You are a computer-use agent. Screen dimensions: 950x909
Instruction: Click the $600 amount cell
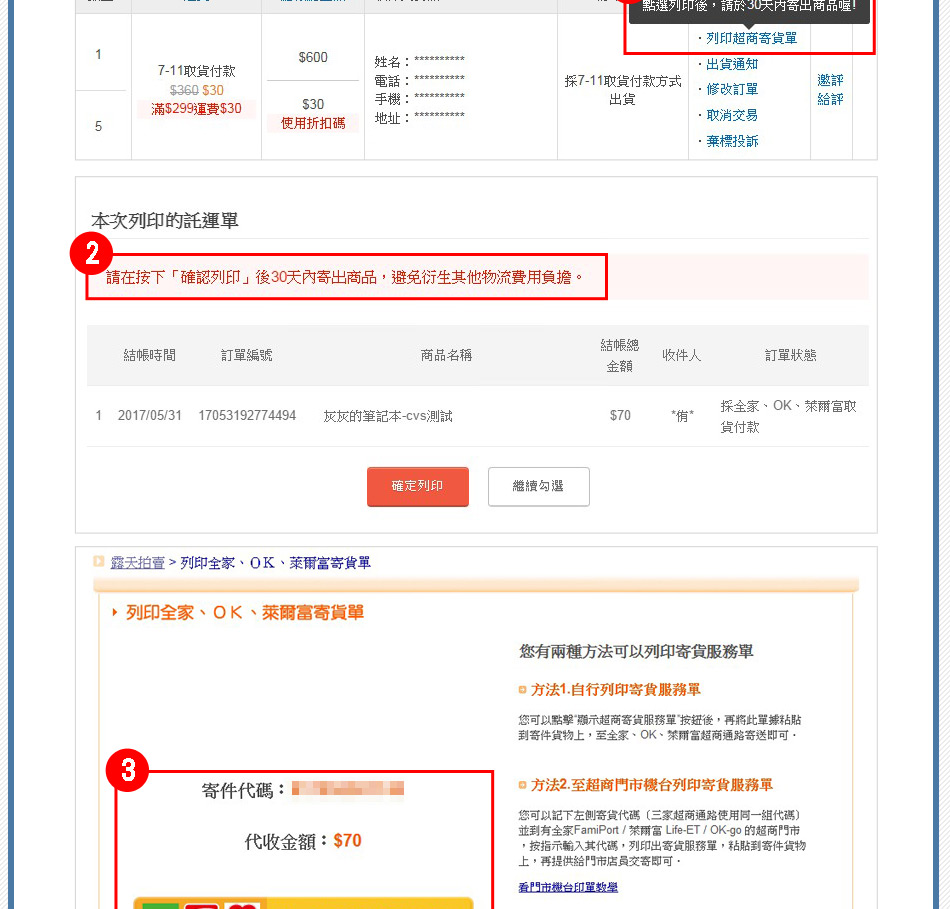(313, 57)
